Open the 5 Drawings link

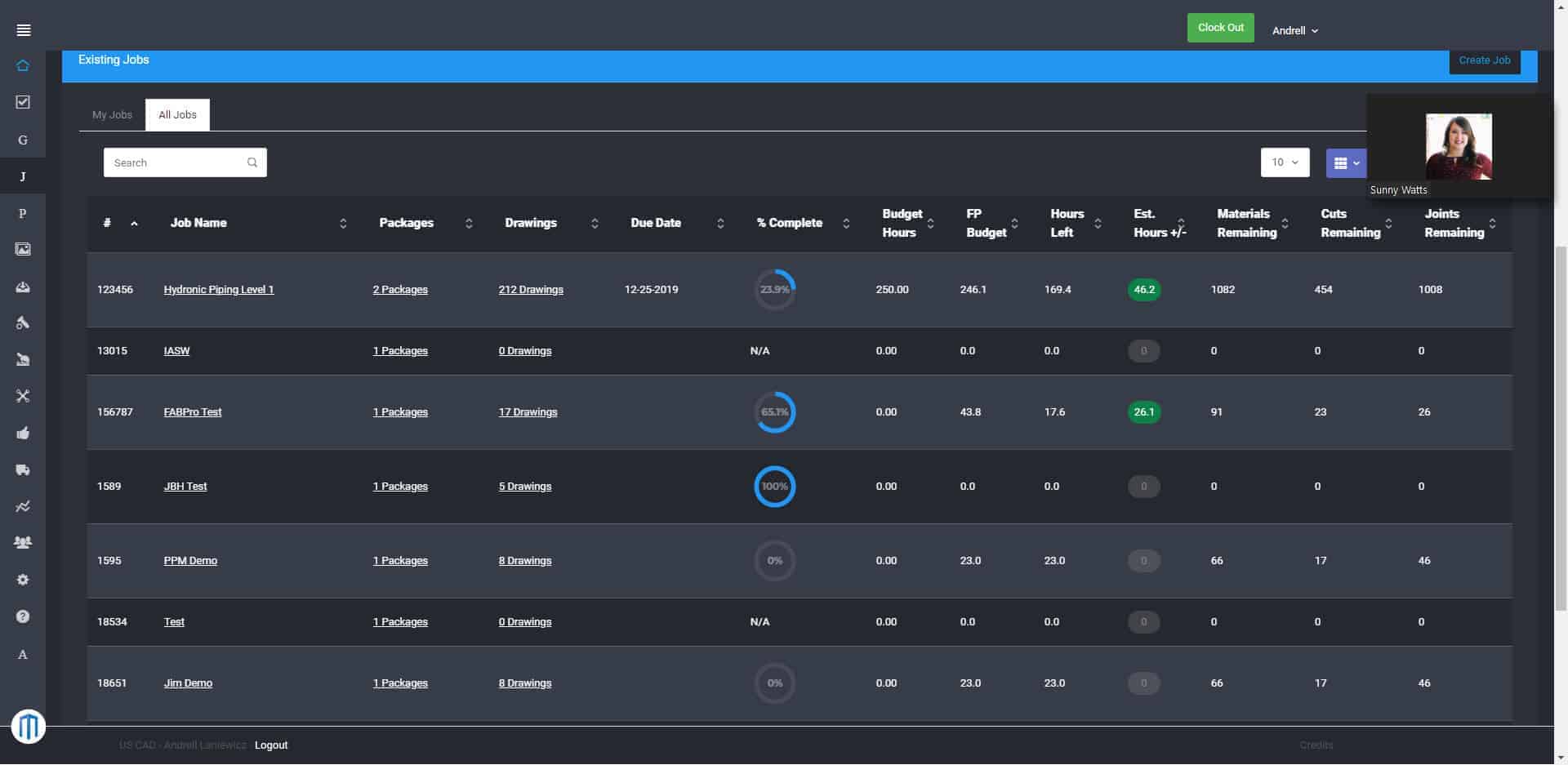[525, 487]
